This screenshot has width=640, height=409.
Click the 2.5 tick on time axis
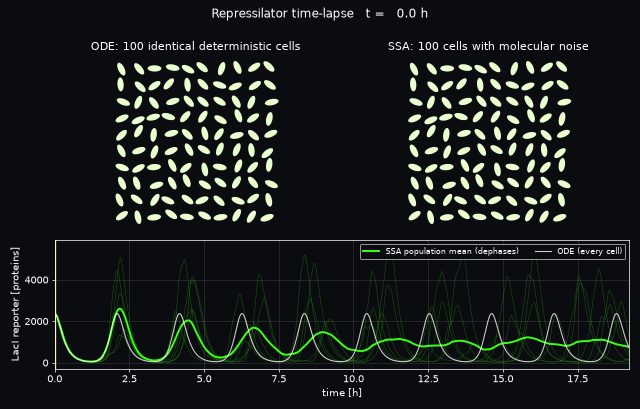(129, 378)
